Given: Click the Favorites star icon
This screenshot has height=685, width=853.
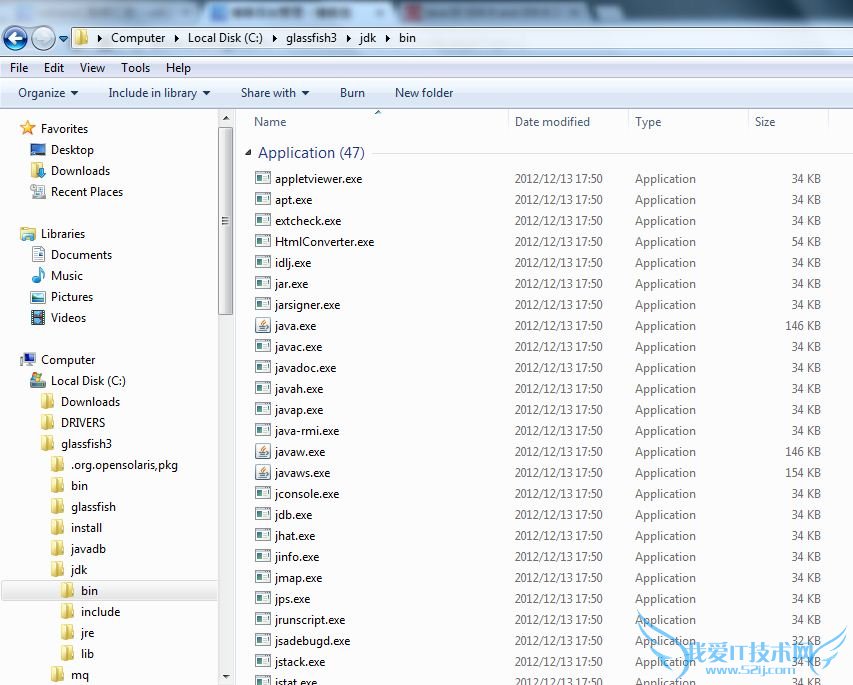Looking at the screenshot, I should [27, 128].
